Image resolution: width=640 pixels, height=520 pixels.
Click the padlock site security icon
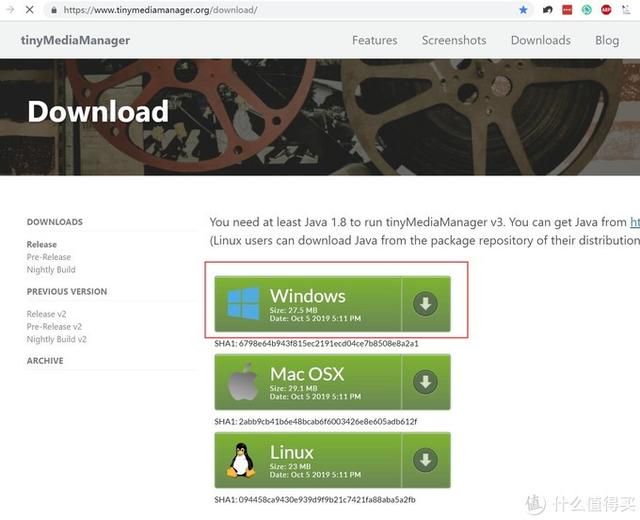coord(53,10)
